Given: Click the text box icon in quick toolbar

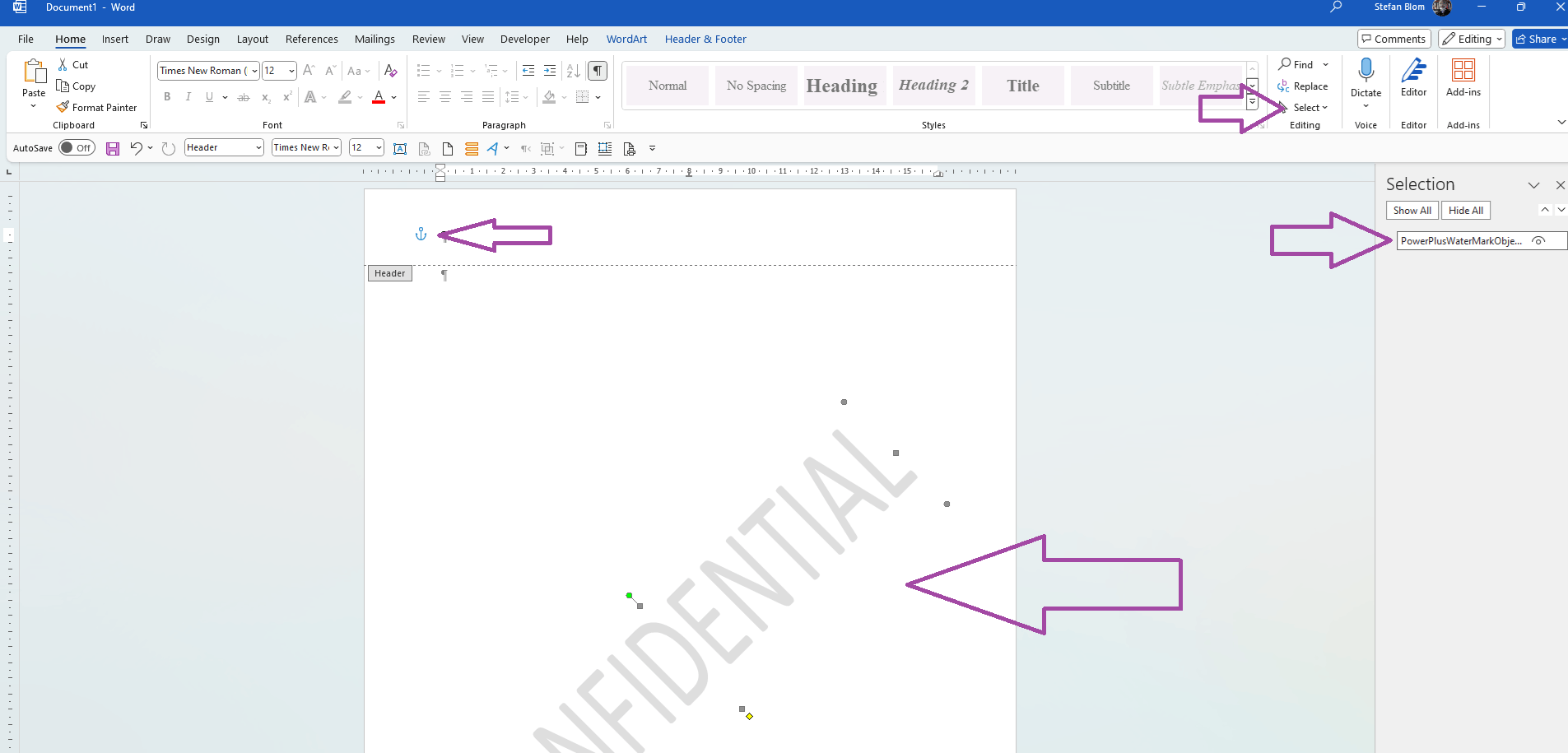Looking at the screenshot, I should point(400,148).
